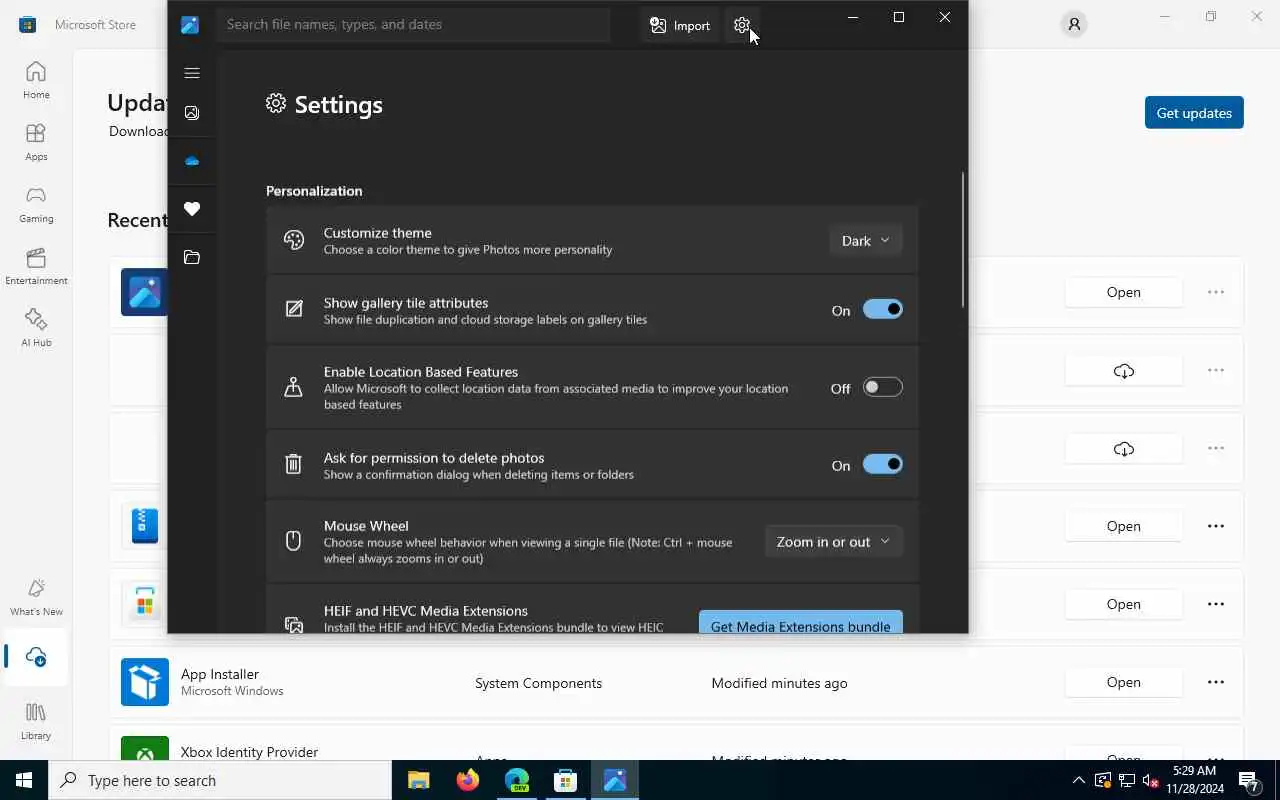This screenshot has height=800, width=1280.
Task: Open App Installer from the Store list
Action: (1123, 683)
